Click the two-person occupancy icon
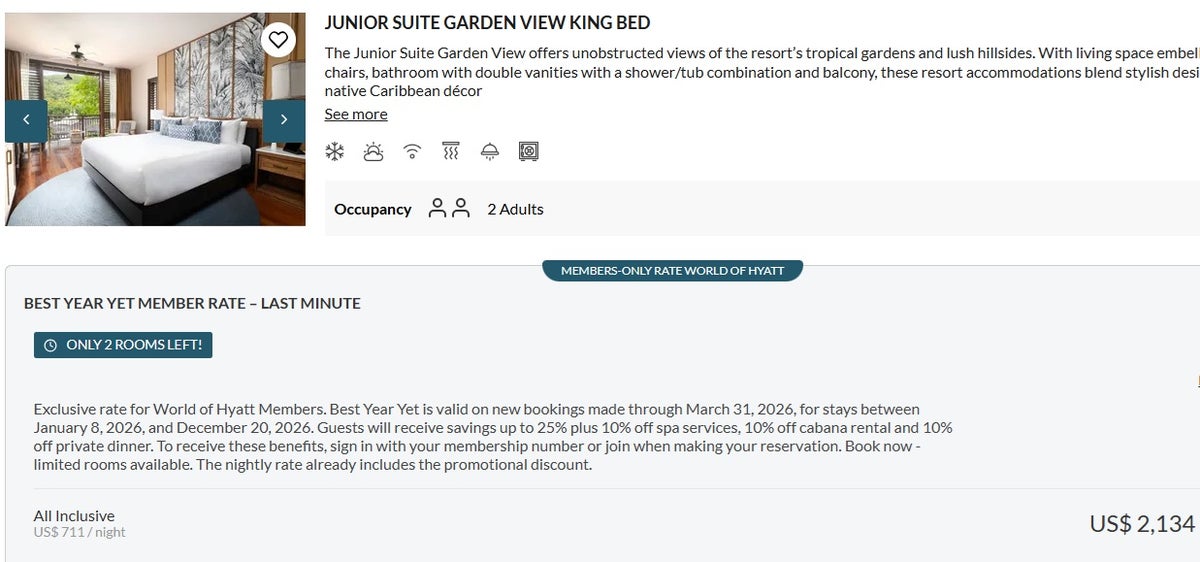This screenshot has width=1200, height=562. pos(449,209)
